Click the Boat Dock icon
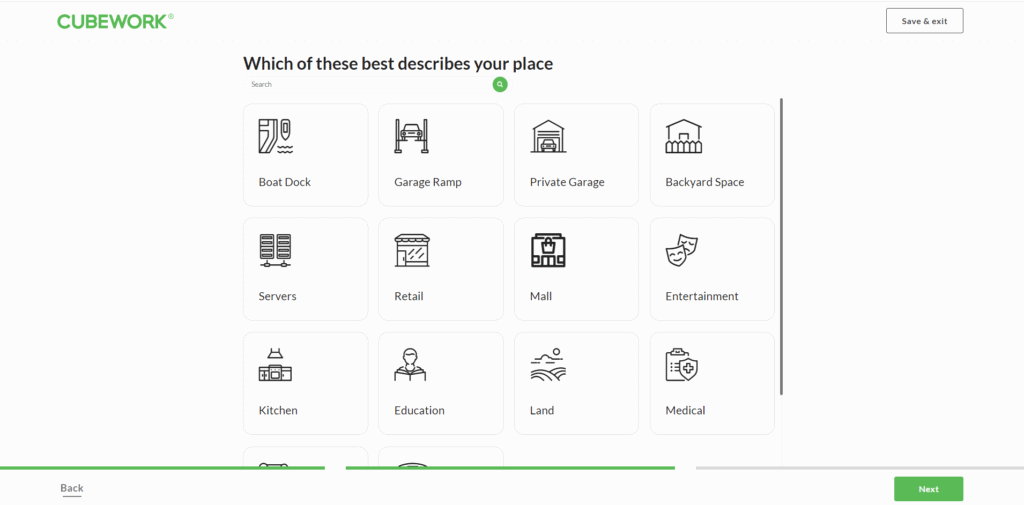The image size is (1024, 505). click(x=276, y=136)
